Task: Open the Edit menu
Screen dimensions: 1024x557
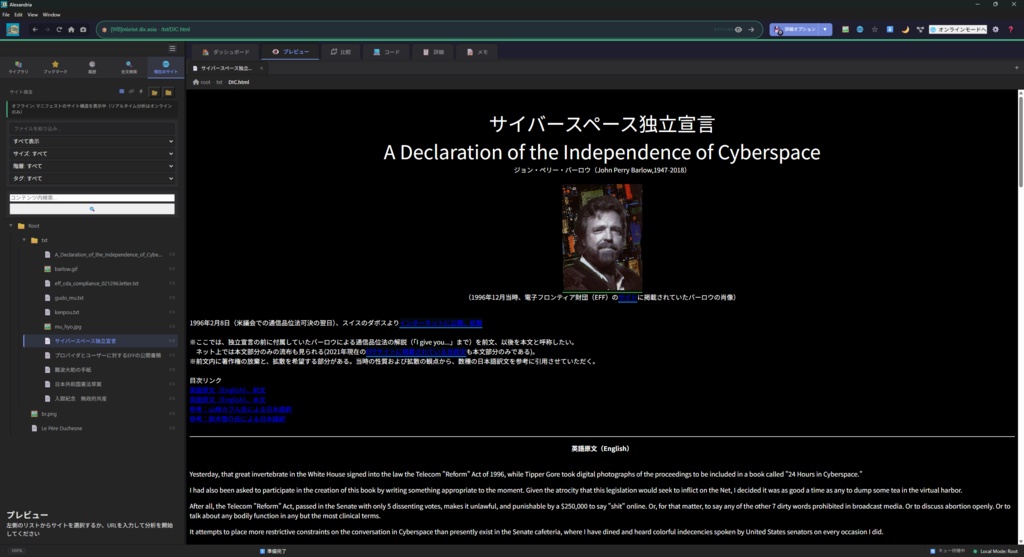Action: (x=18, y=14)
